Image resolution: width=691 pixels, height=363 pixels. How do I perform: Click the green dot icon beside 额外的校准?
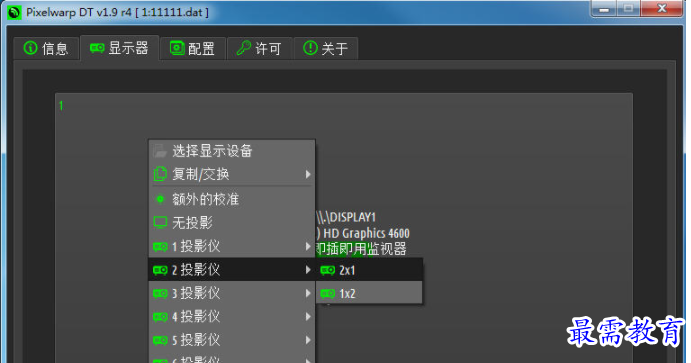[160, 199]
